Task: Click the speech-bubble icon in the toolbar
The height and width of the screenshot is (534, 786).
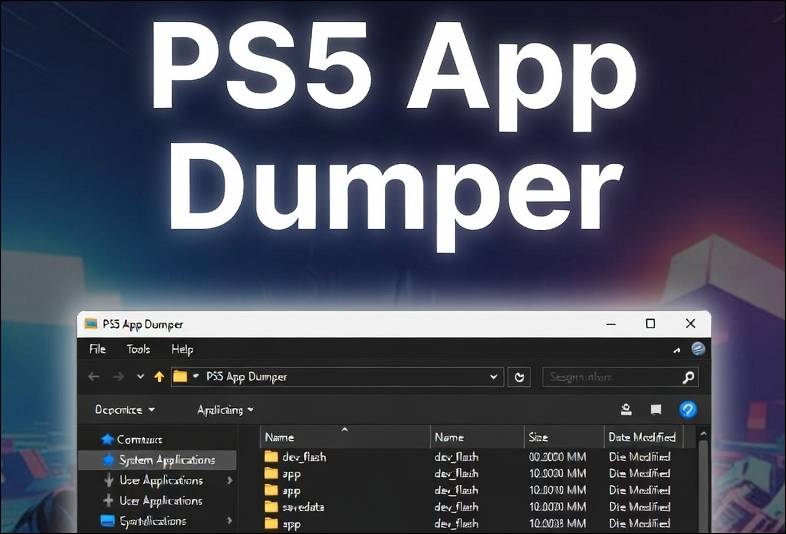Action: coord(656,410)
